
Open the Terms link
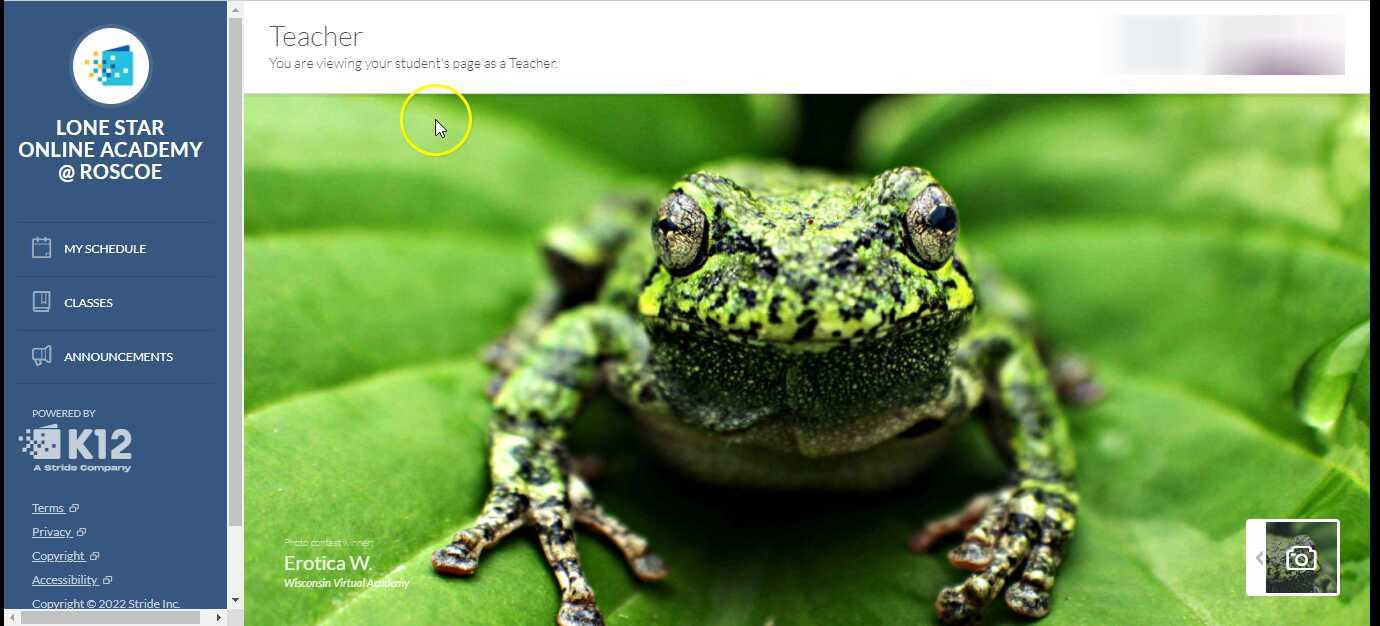coord(48,508)
